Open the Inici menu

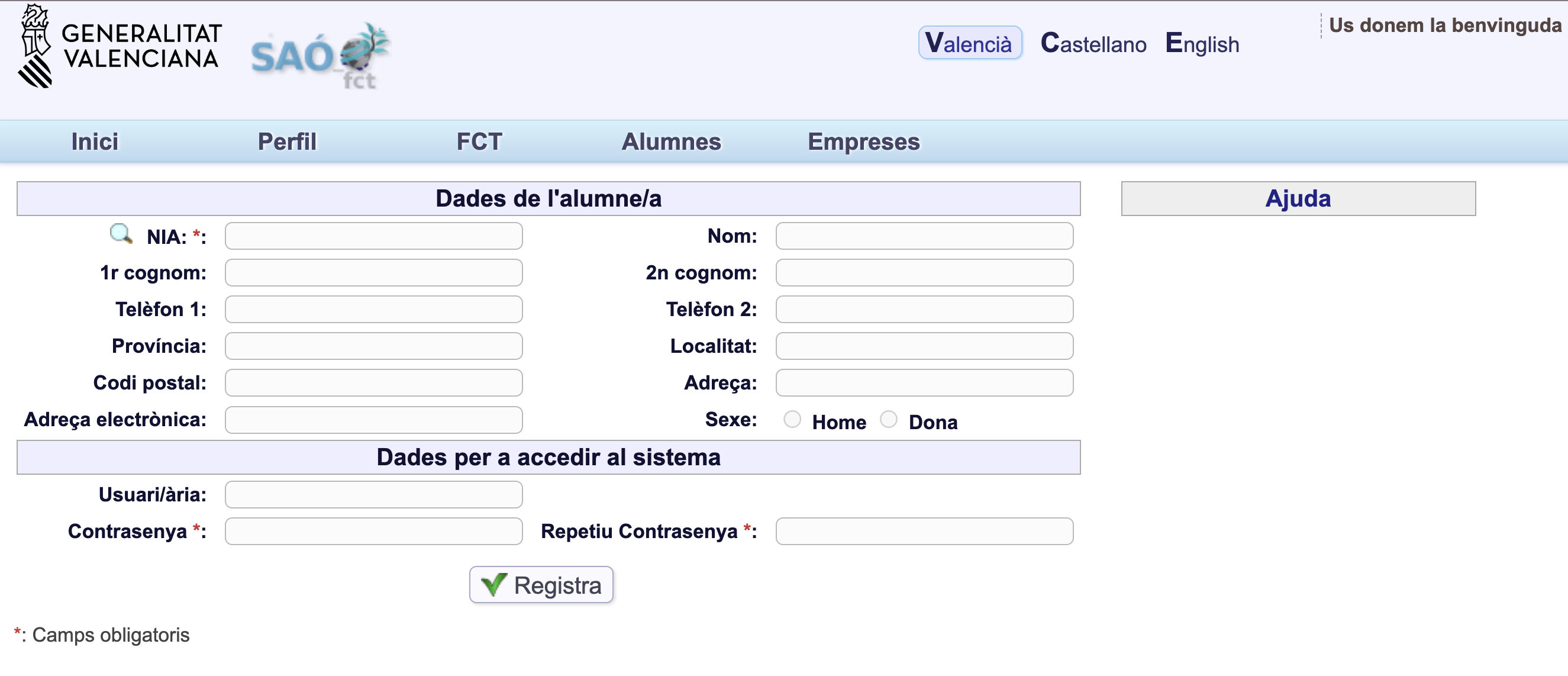94,142
